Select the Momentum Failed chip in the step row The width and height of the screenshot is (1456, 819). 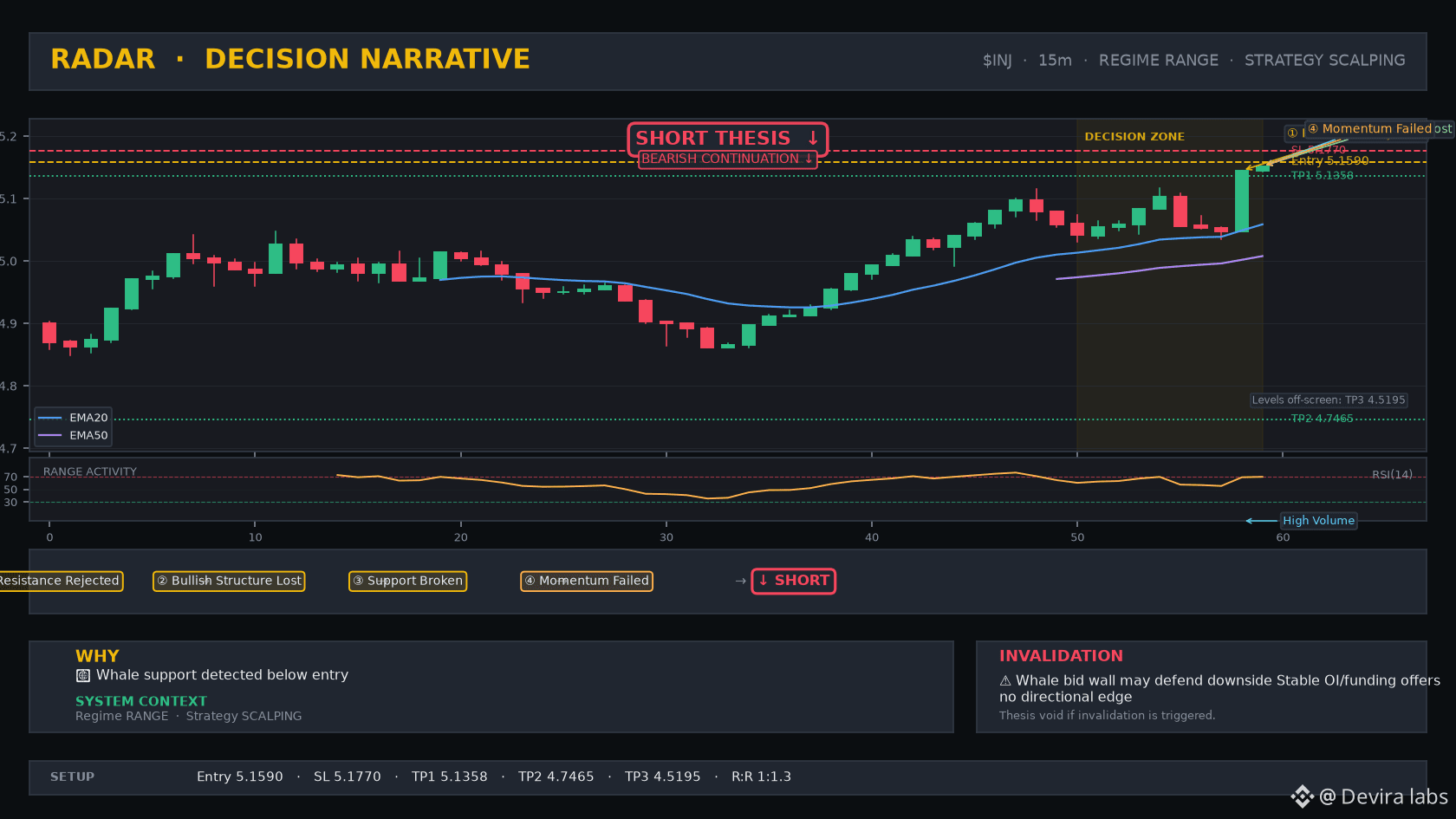pos(587,581)
